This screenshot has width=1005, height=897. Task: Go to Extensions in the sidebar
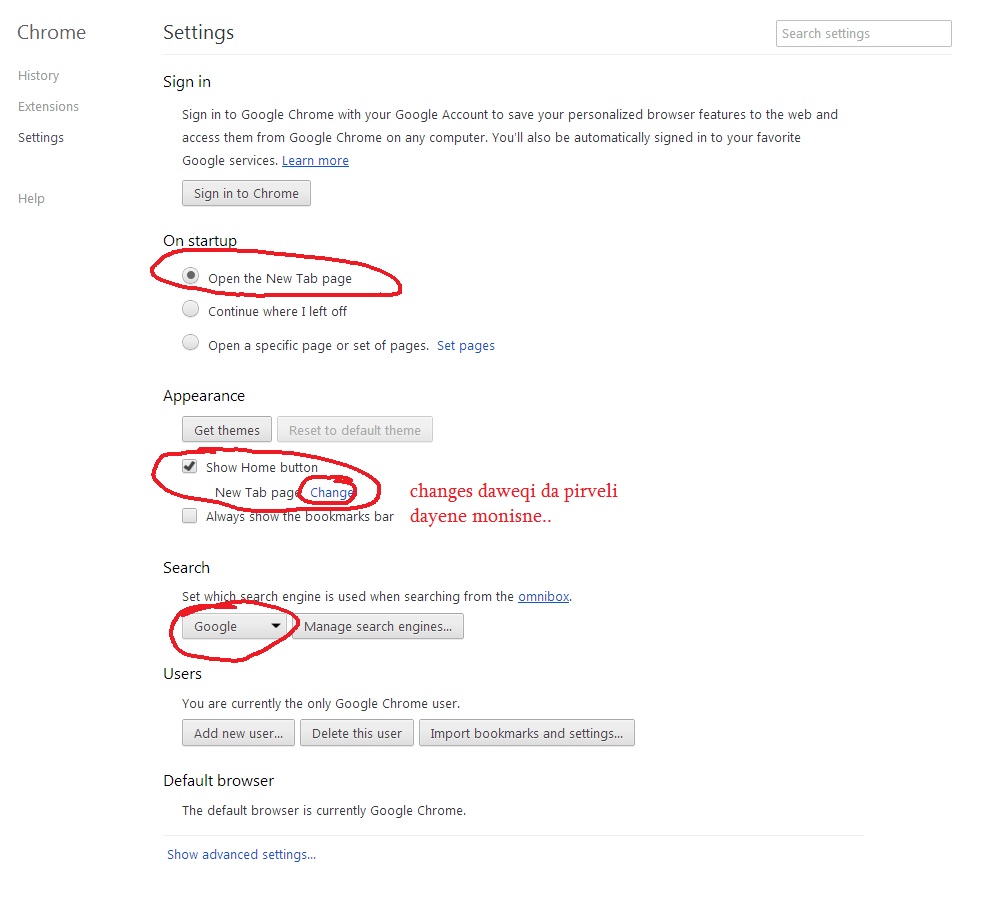(48, 106)
